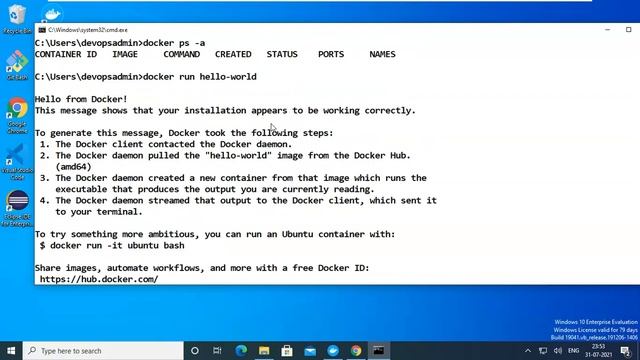This screenshot has width=640, height=360.
Task: Click the CONTAINER ID column header
Action: [x=66, y=54]
